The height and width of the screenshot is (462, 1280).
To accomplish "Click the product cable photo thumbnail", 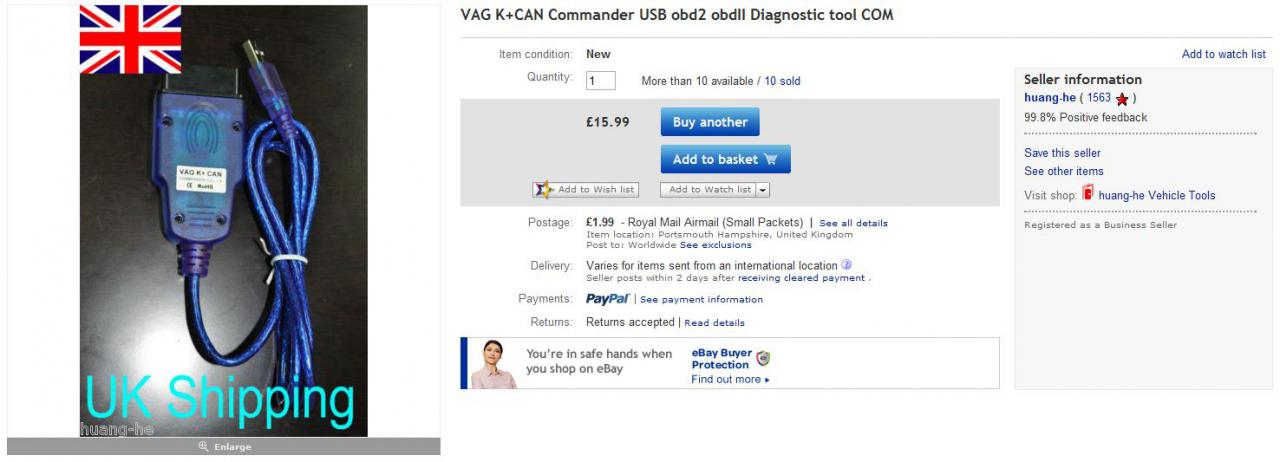I will pyautogui.click(x=223, y=220).
